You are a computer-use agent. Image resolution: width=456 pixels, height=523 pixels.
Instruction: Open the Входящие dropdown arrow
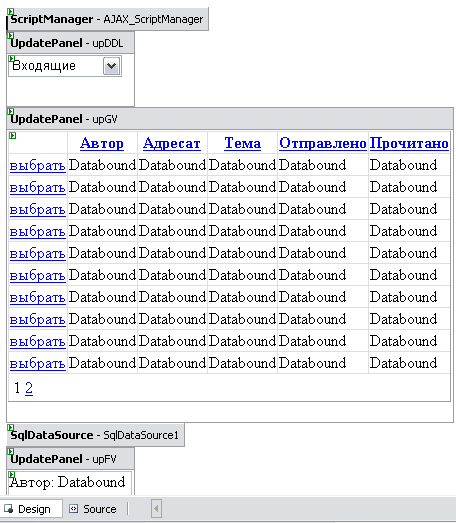(x=111, y=66)
